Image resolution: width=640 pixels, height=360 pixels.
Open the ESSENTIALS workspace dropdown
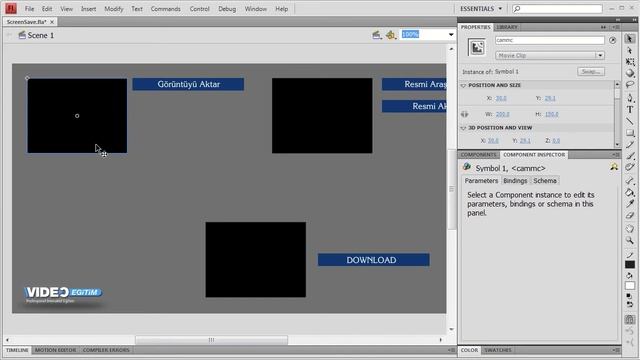[481, 9]
